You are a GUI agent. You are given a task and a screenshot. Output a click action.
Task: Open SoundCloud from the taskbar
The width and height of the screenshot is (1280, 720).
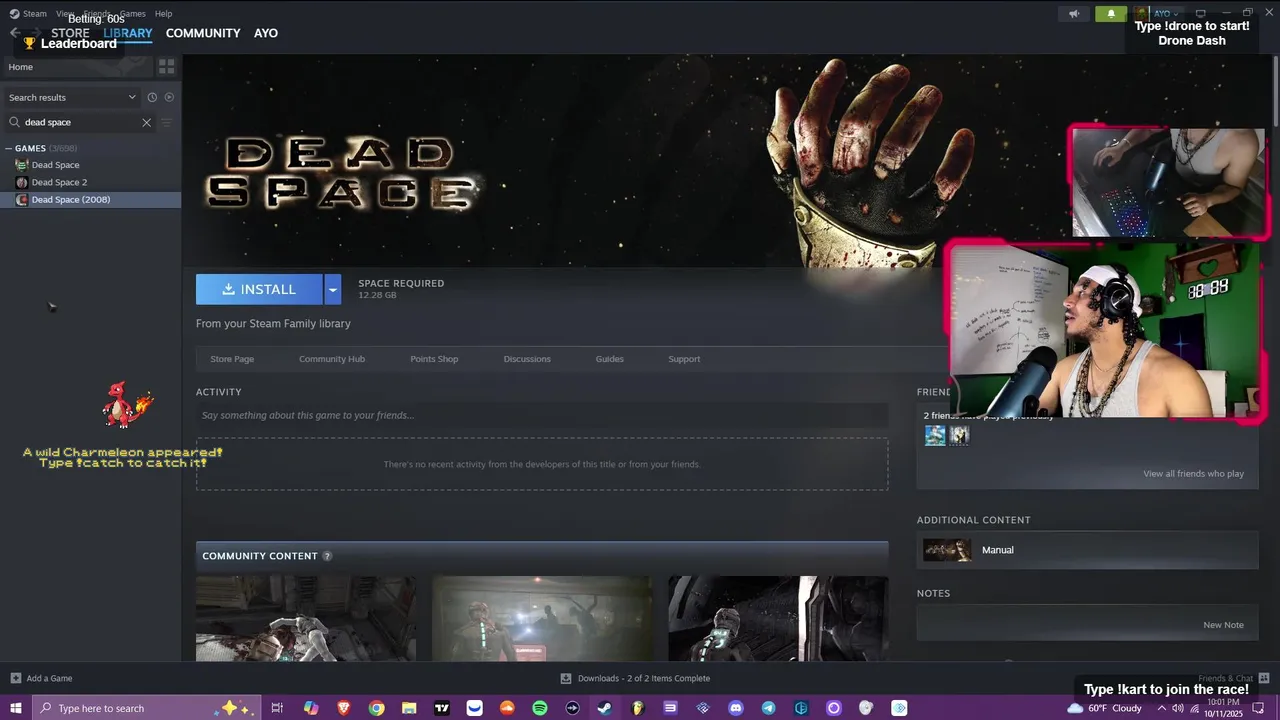(x=507, y=708)
